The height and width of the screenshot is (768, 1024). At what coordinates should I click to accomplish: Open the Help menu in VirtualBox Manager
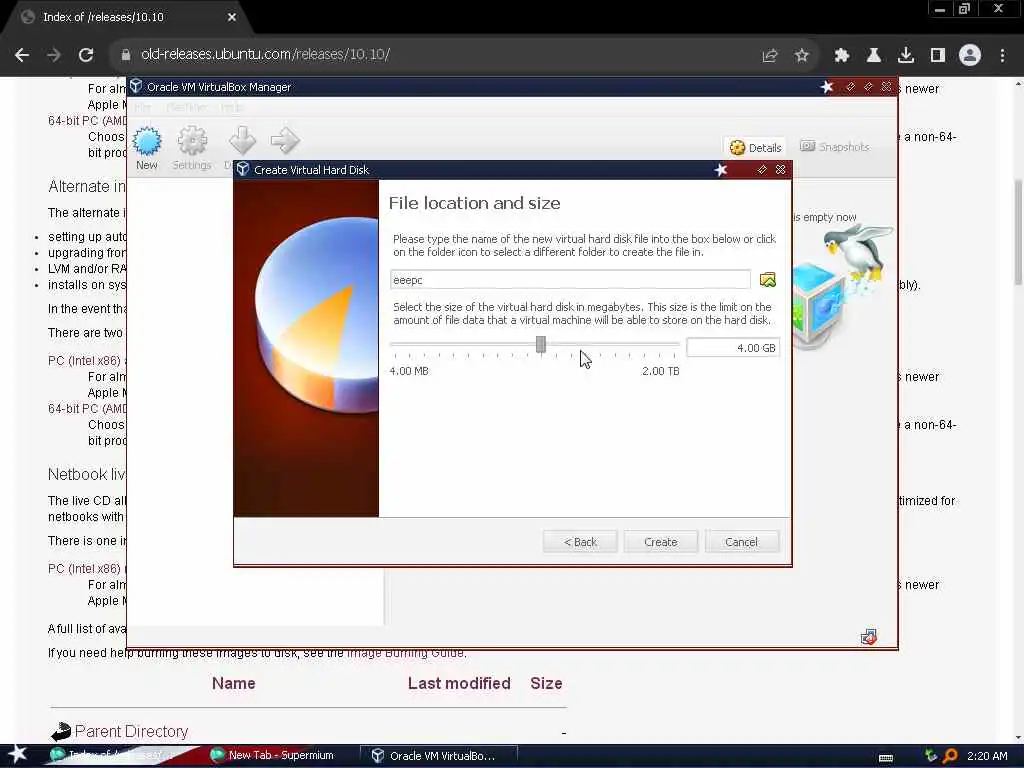point(231,107)
